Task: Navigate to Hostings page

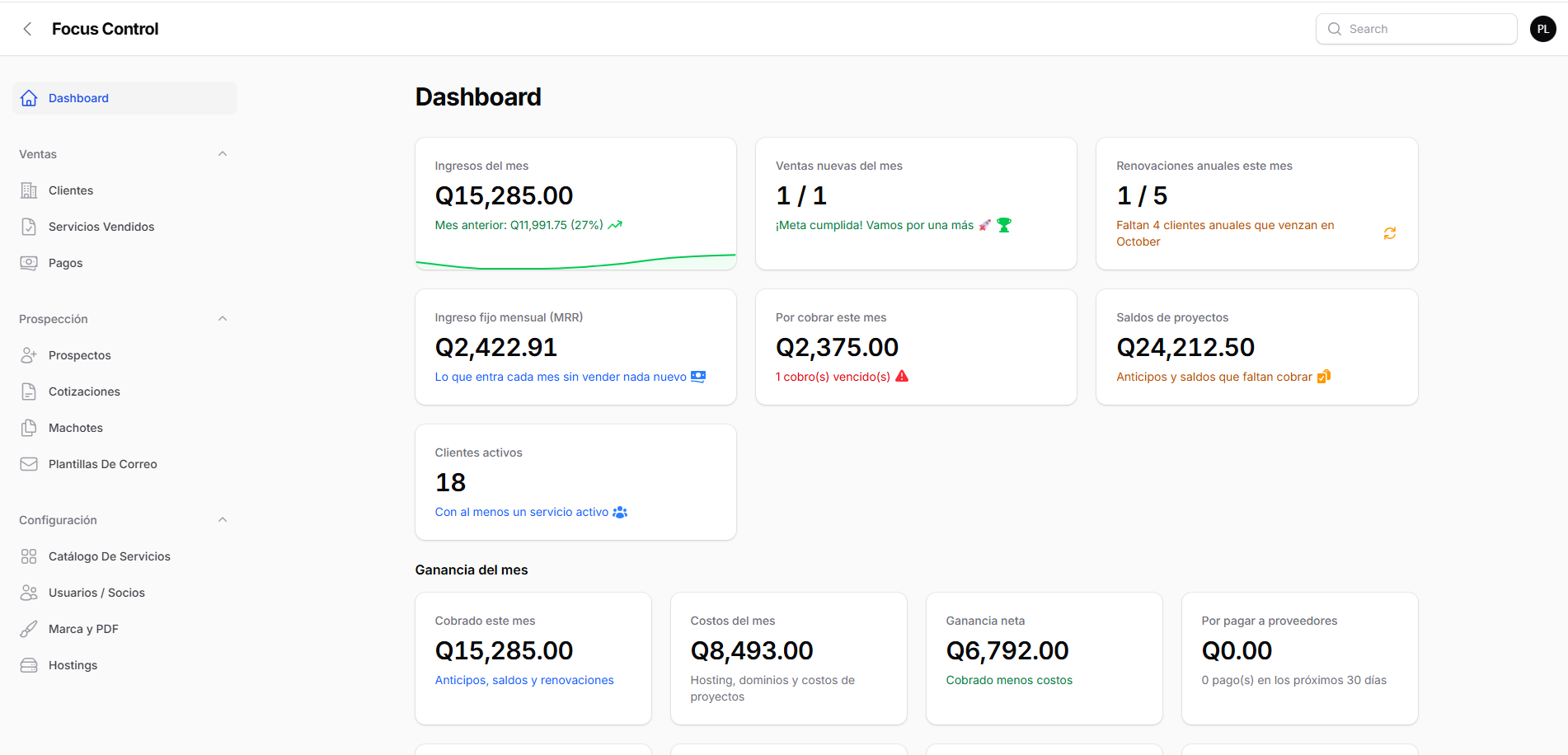Action: coord(124,665)
